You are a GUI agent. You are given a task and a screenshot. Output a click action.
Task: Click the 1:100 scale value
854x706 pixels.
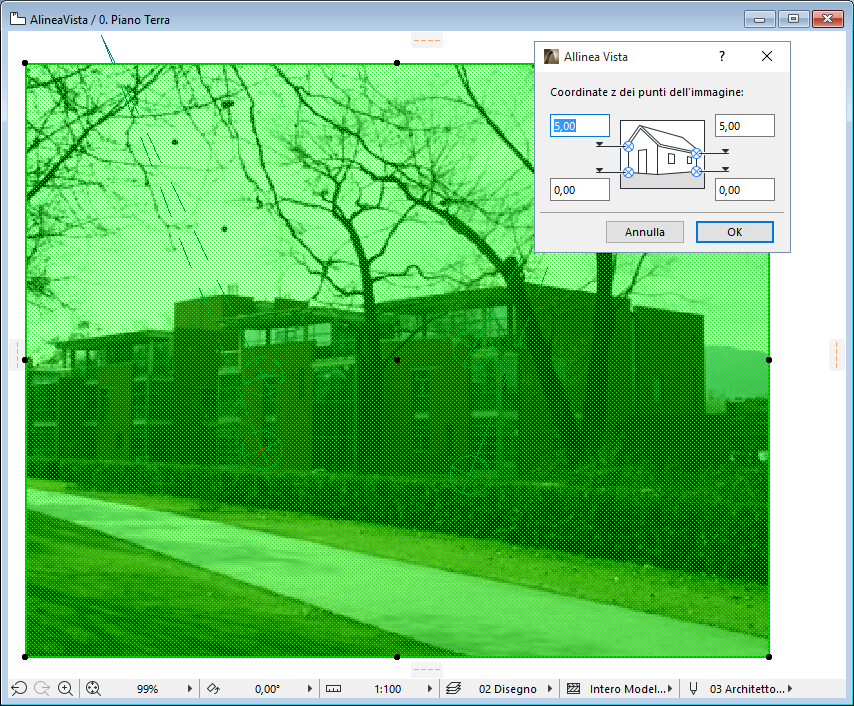click(387, 689)
